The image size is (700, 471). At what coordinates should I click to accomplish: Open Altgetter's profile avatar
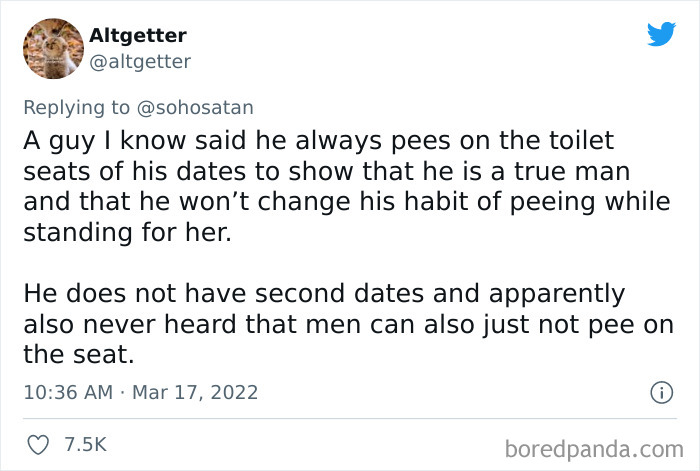pyautogui.click(x=51, y=48)
